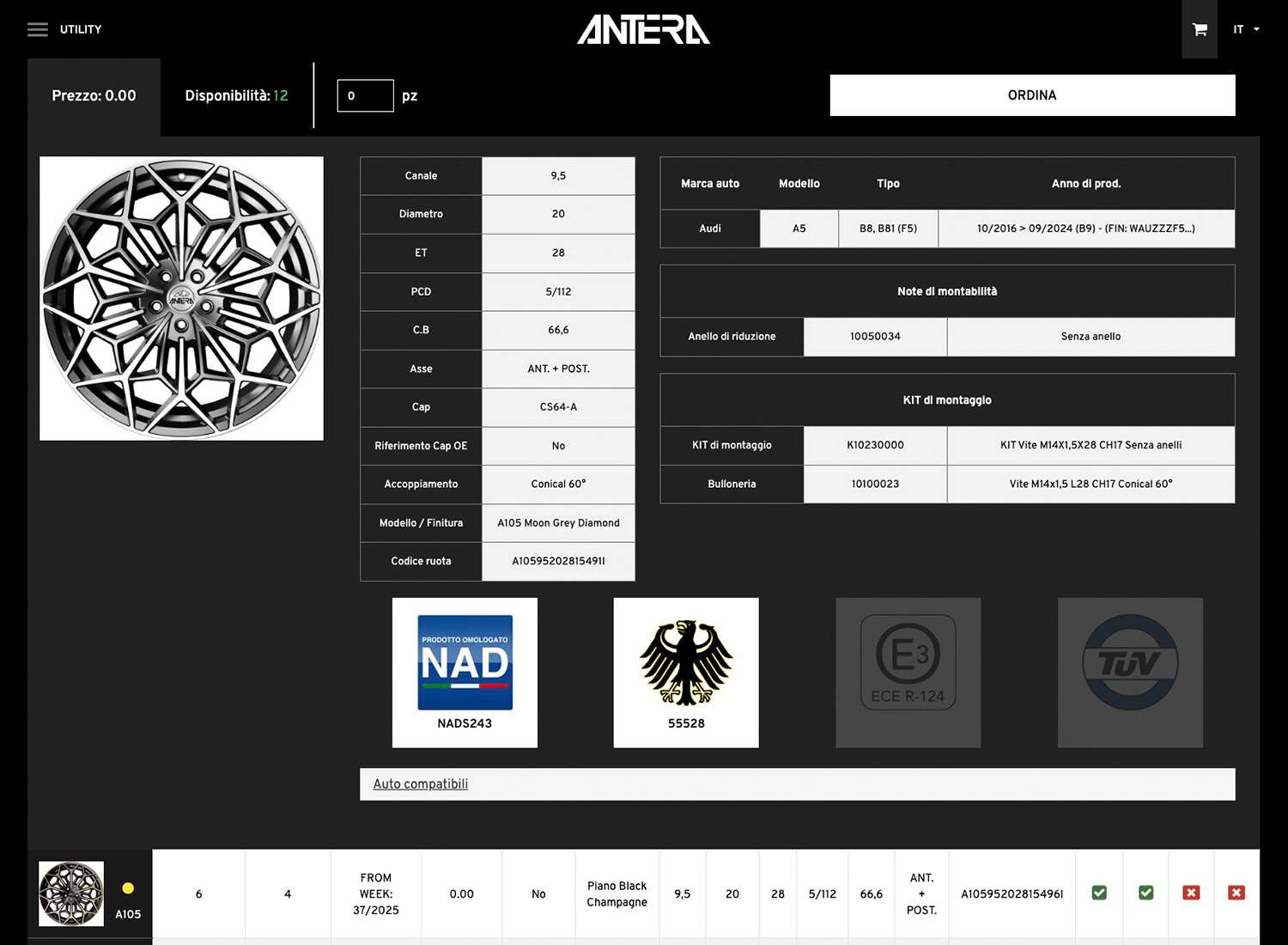Image resolution: width=1288 pixels, height=945 pixels.
Task: Click the quantity pz input field
Action: coord(366,95)
